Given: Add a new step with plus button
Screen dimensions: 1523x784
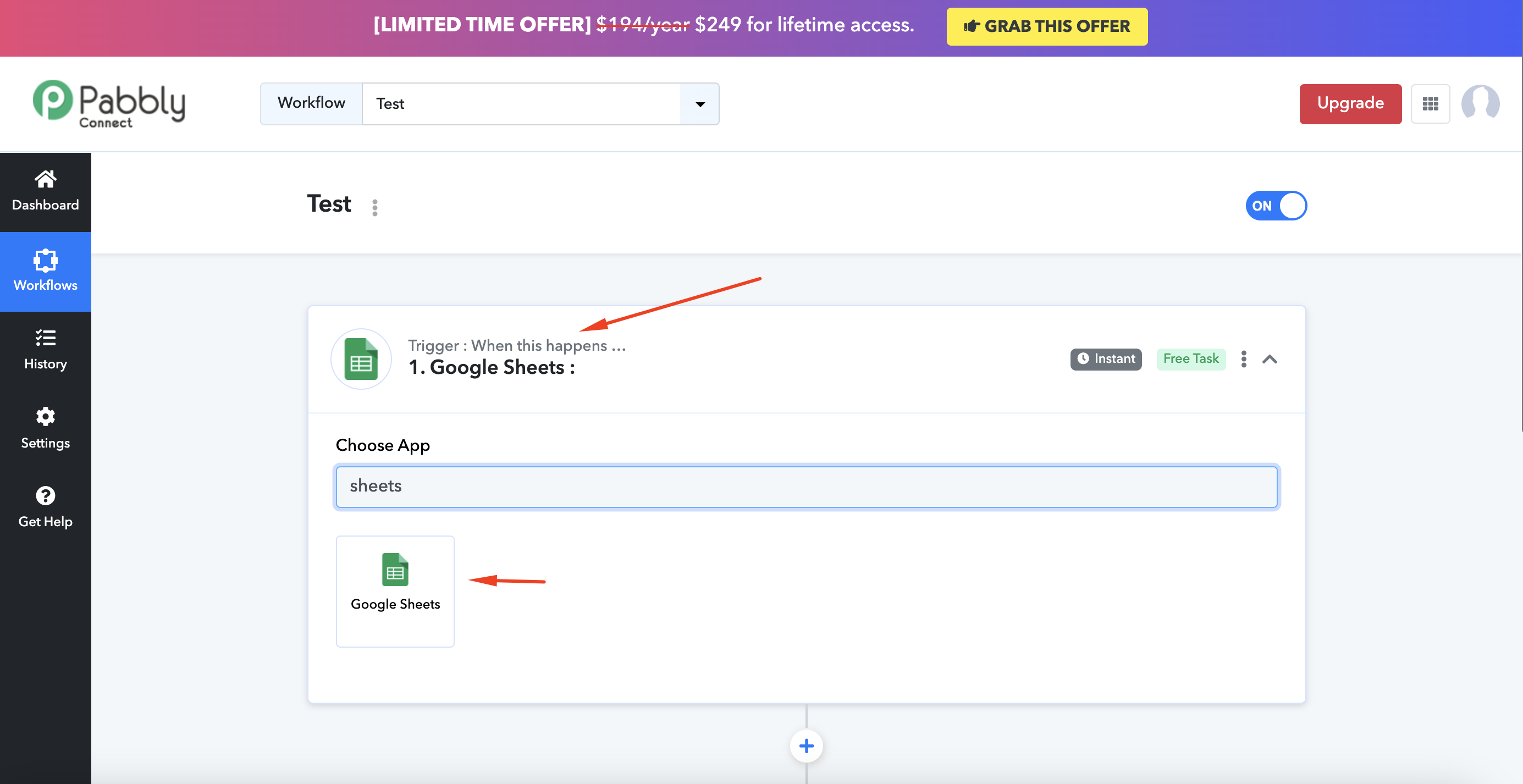Looking at the screenshot, I should [x=806, y=746].
